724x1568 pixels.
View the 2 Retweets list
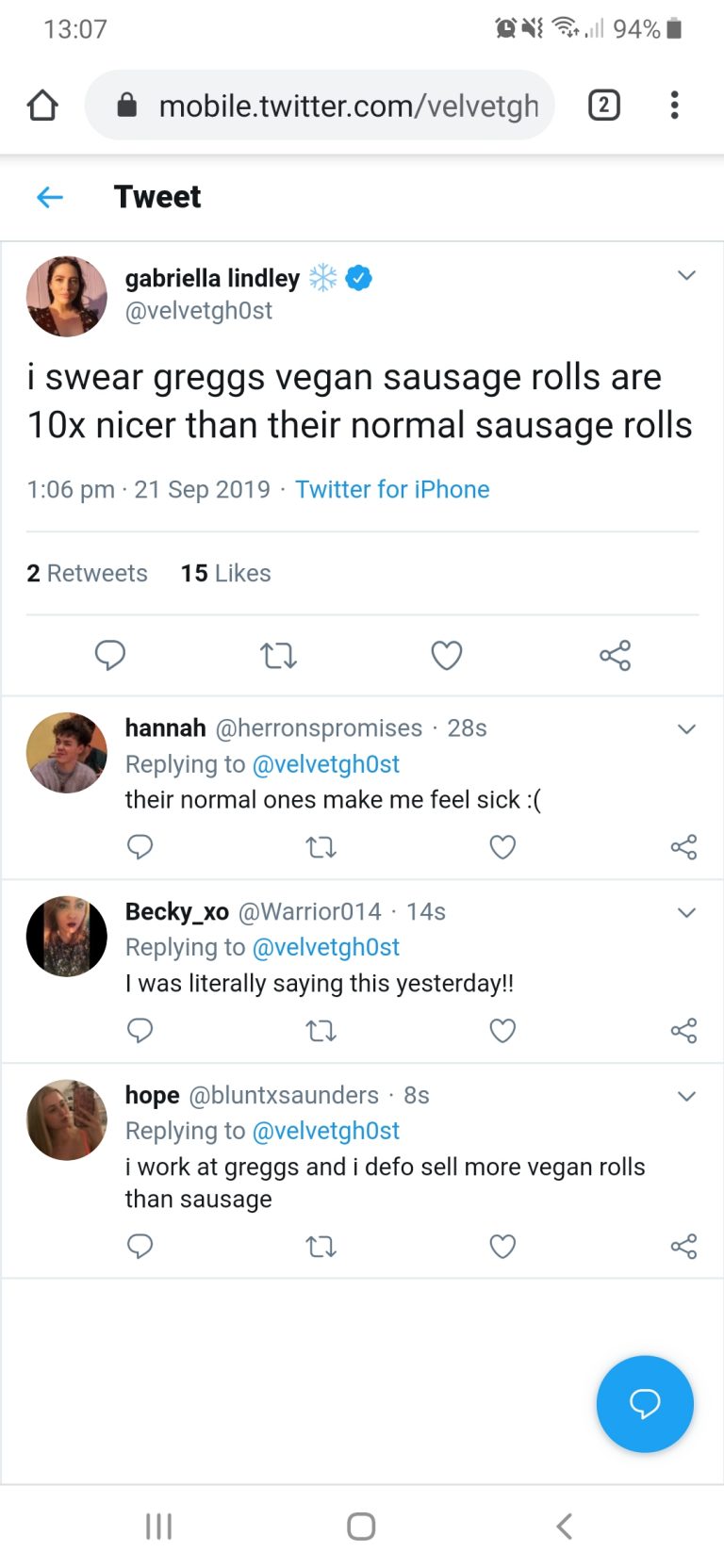coord(87,573)
